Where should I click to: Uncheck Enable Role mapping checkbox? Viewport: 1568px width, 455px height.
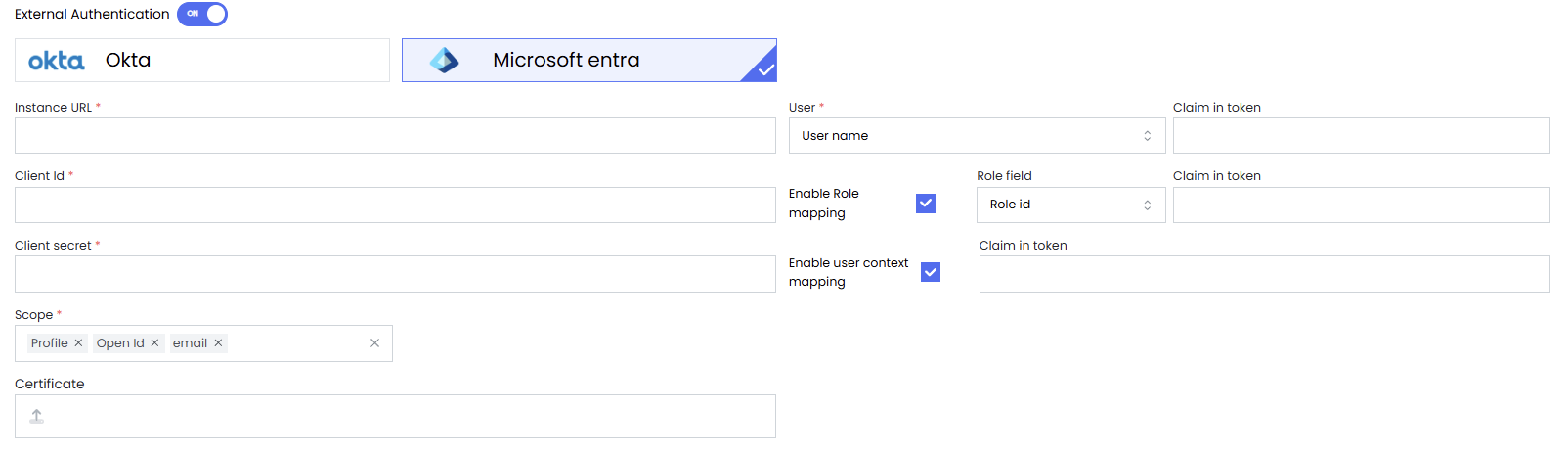[925, 204]
